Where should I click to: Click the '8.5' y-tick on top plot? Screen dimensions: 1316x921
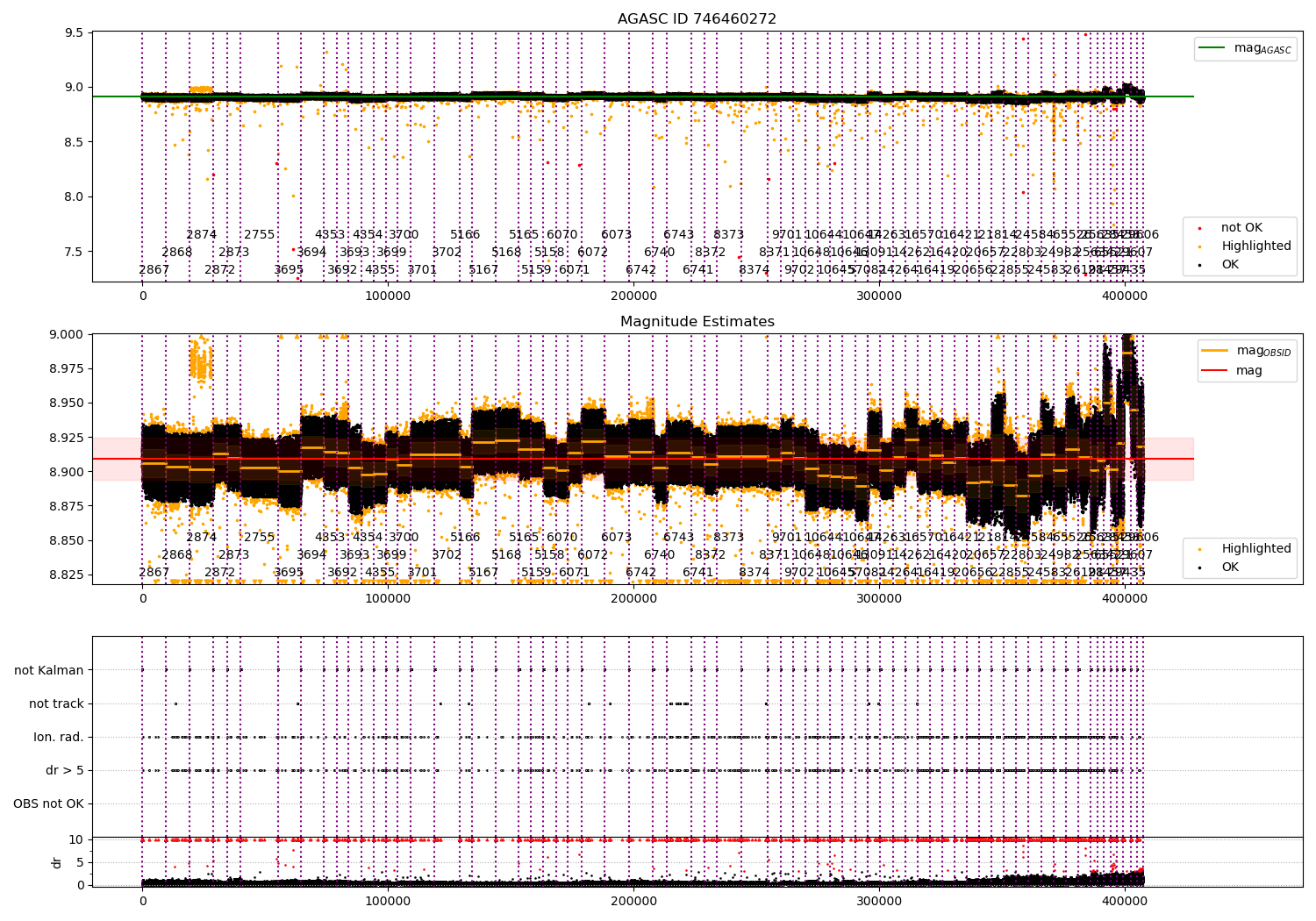[75, 142]
